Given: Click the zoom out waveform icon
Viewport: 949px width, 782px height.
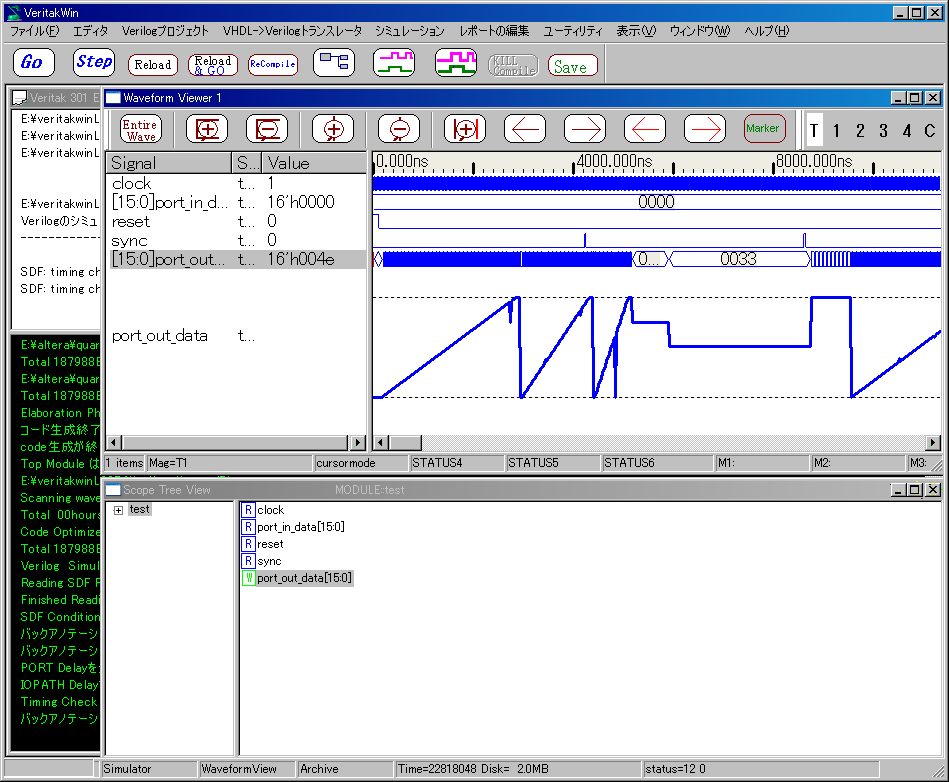Looking at the screenshot, I should pyautogui.click(x=269, y=129).
